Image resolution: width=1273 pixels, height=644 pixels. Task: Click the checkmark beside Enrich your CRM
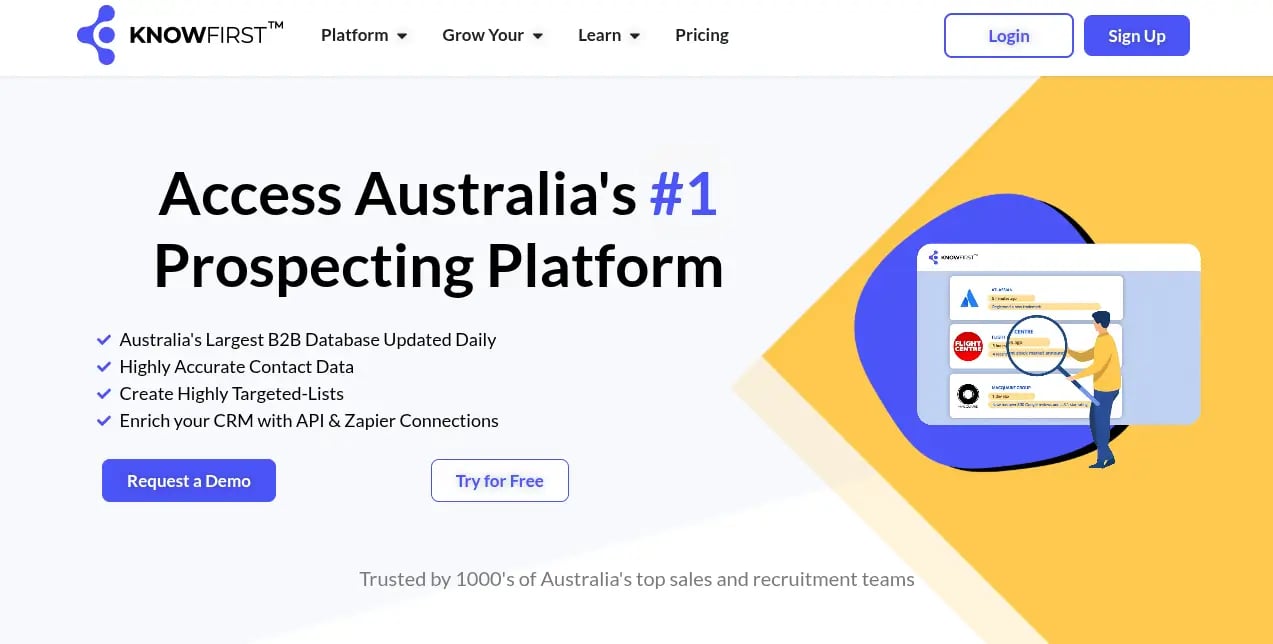(x=103, y=421)
